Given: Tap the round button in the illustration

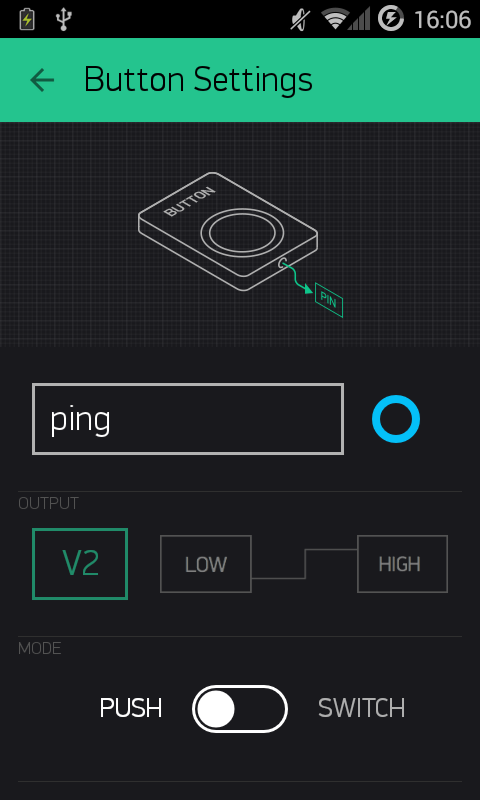Looking at the screenshot, I should pyautogui.click(x=241, y=234).
